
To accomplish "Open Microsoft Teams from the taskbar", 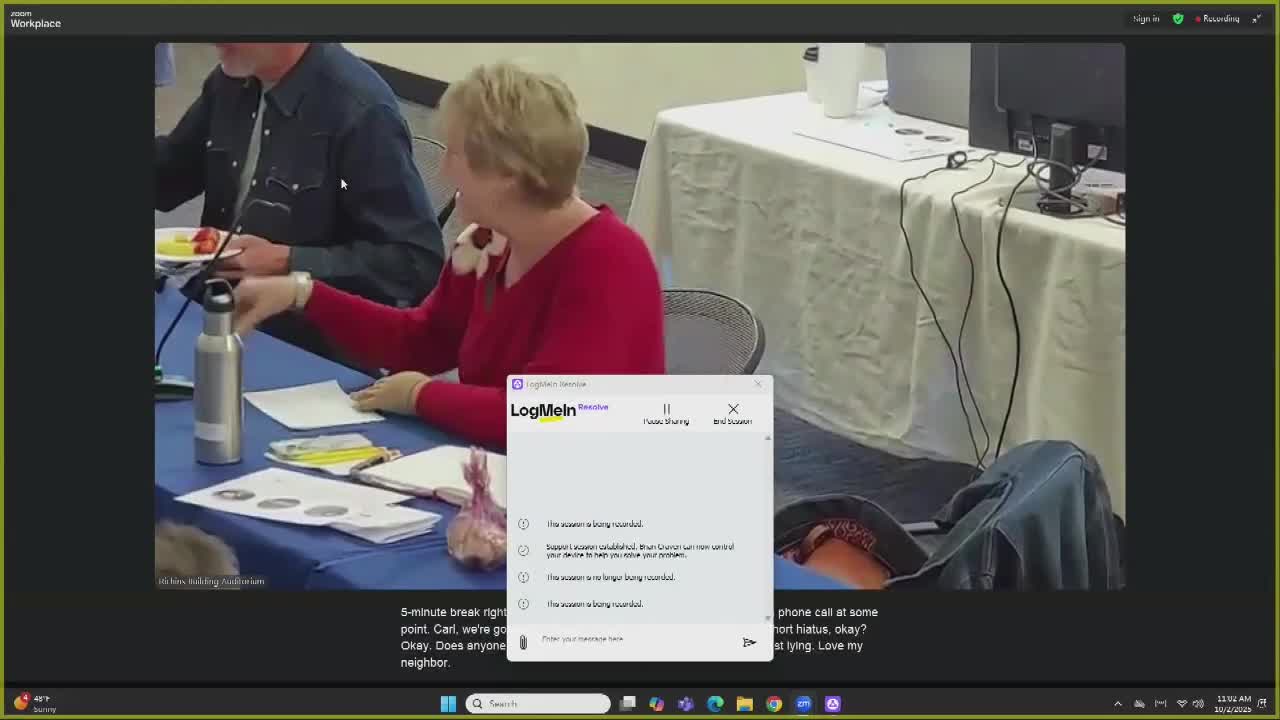I will click(x=686, y=704).
